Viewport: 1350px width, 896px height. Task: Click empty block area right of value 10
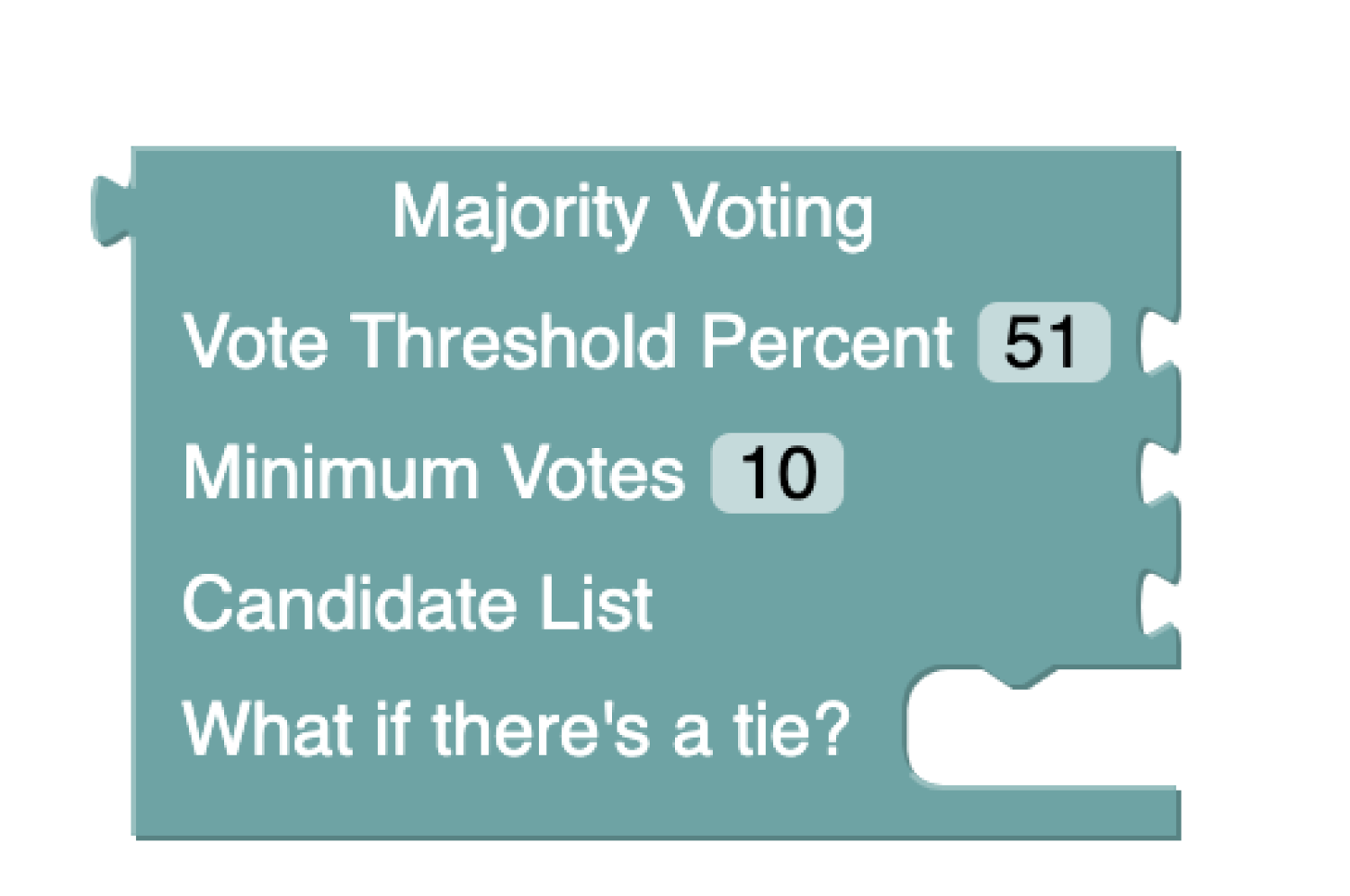(981, 473)
